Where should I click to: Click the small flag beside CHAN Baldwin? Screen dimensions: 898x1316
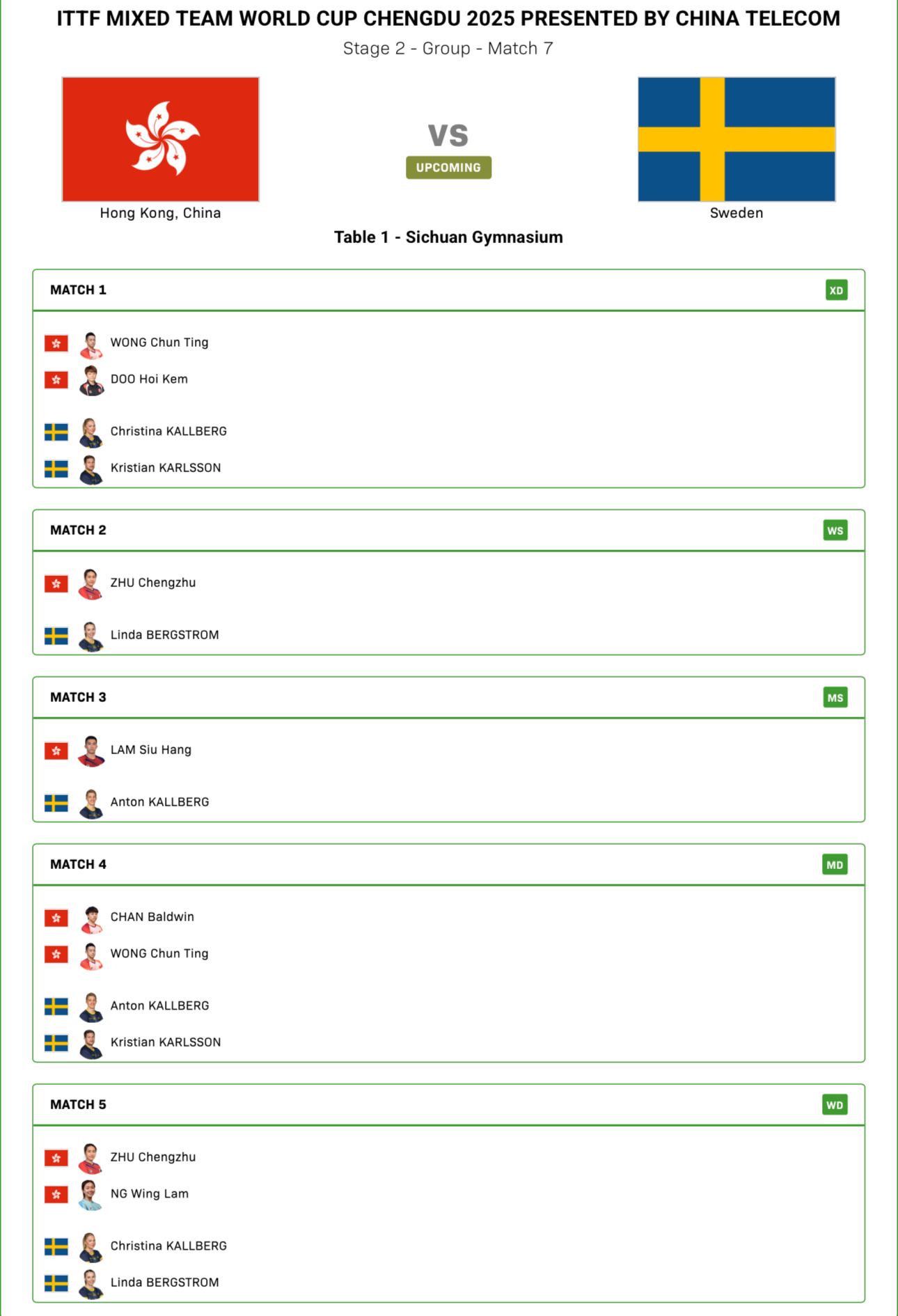tap(56, 918)
